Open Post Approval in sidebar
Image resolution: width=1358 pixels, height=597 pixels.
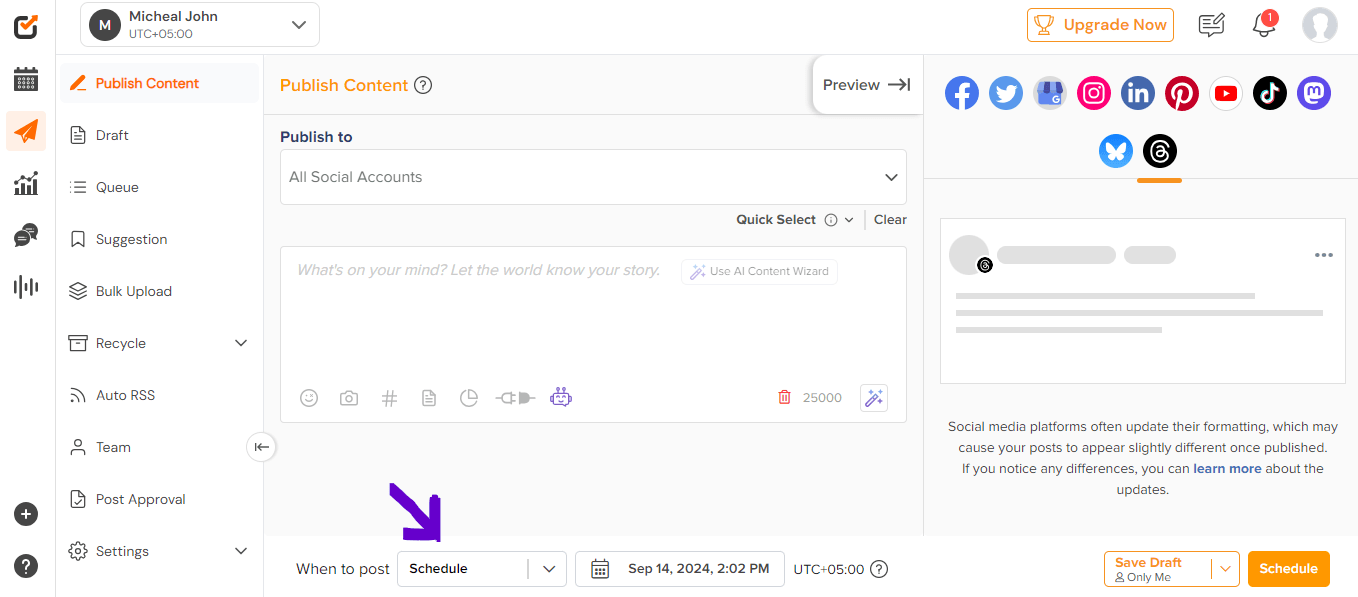pos(159,499)
